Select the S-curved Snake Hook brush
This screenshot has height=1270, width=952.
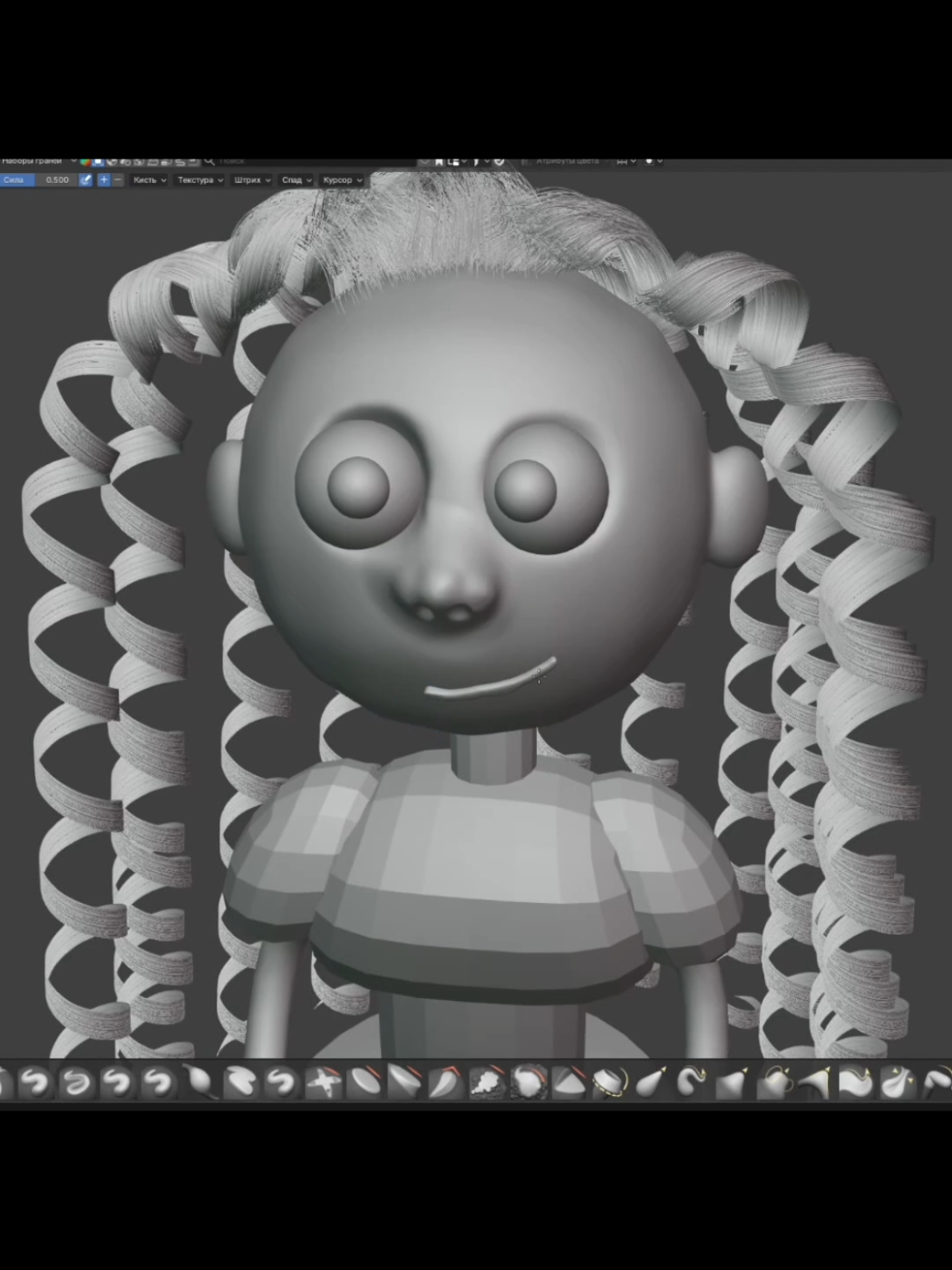pos(691,1082)
